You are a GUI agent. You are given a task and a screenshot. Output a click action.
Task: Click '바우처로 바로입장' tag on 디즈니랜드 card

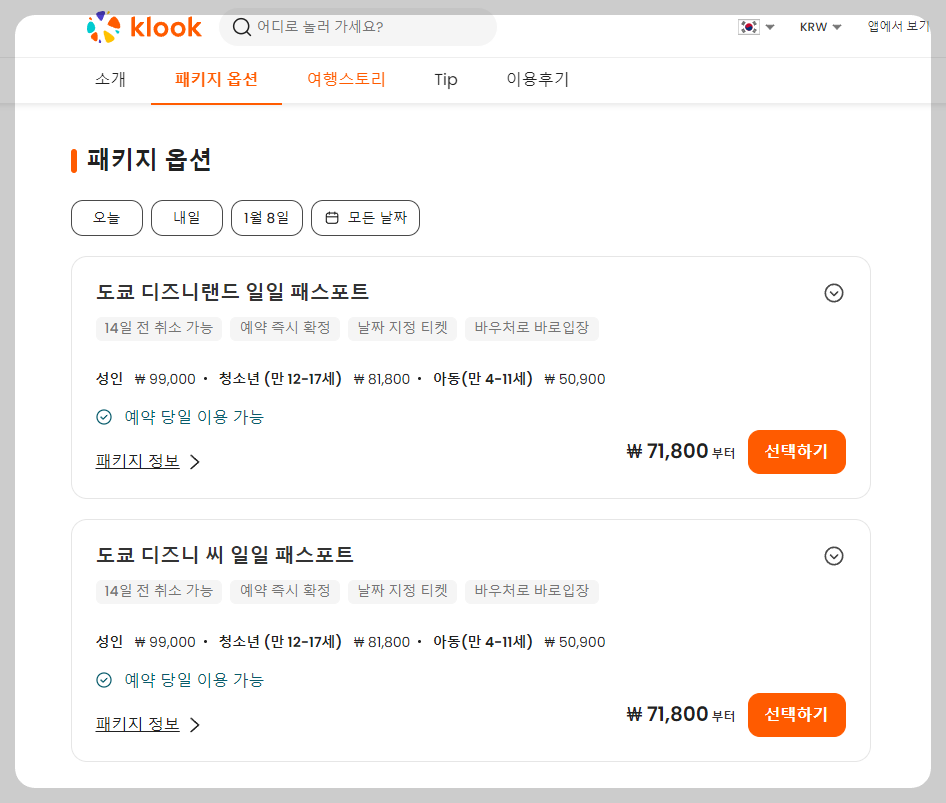[532, 328]
